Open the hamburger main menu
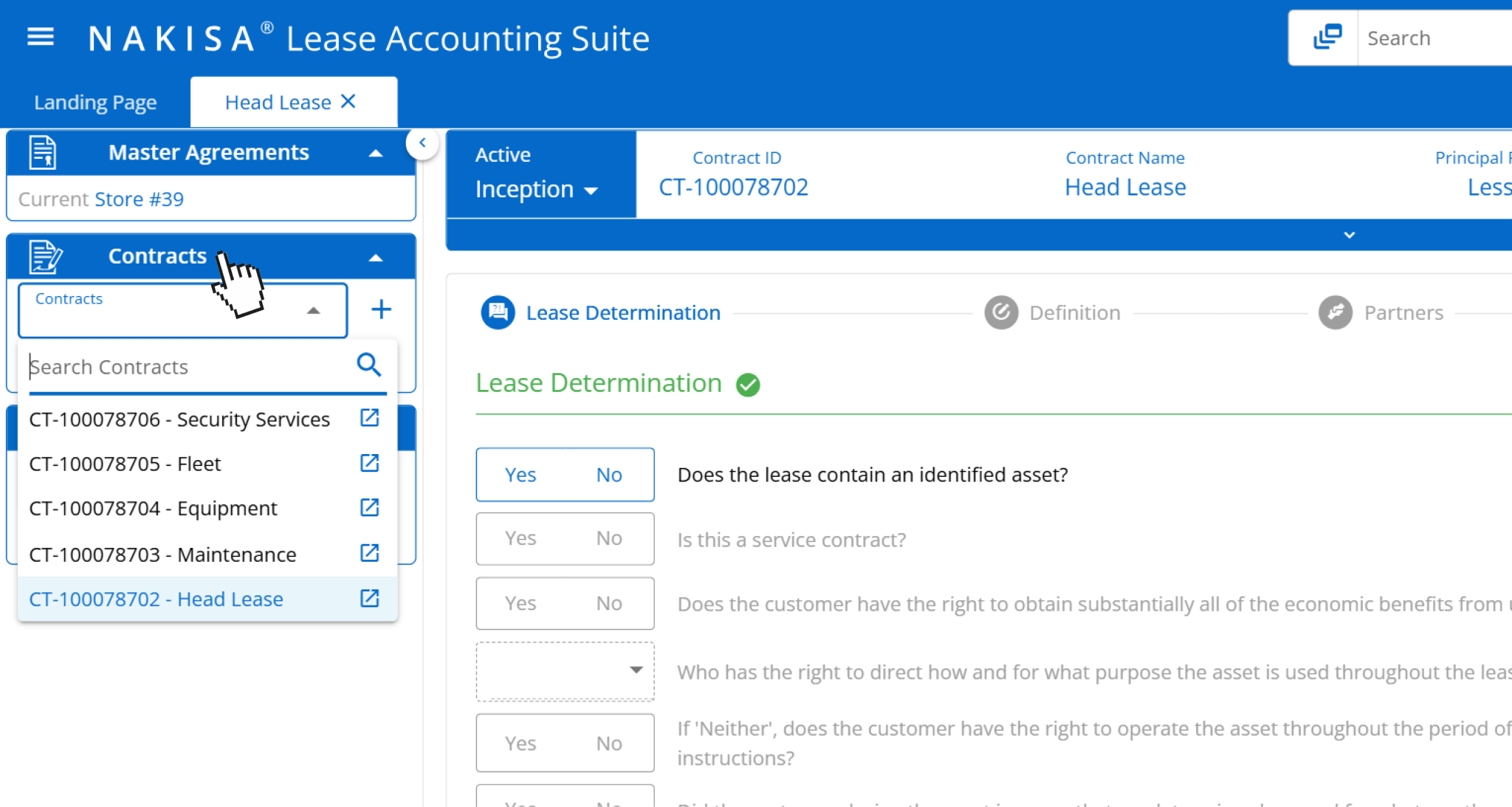The image size is (1512, 807). point(41,37)
